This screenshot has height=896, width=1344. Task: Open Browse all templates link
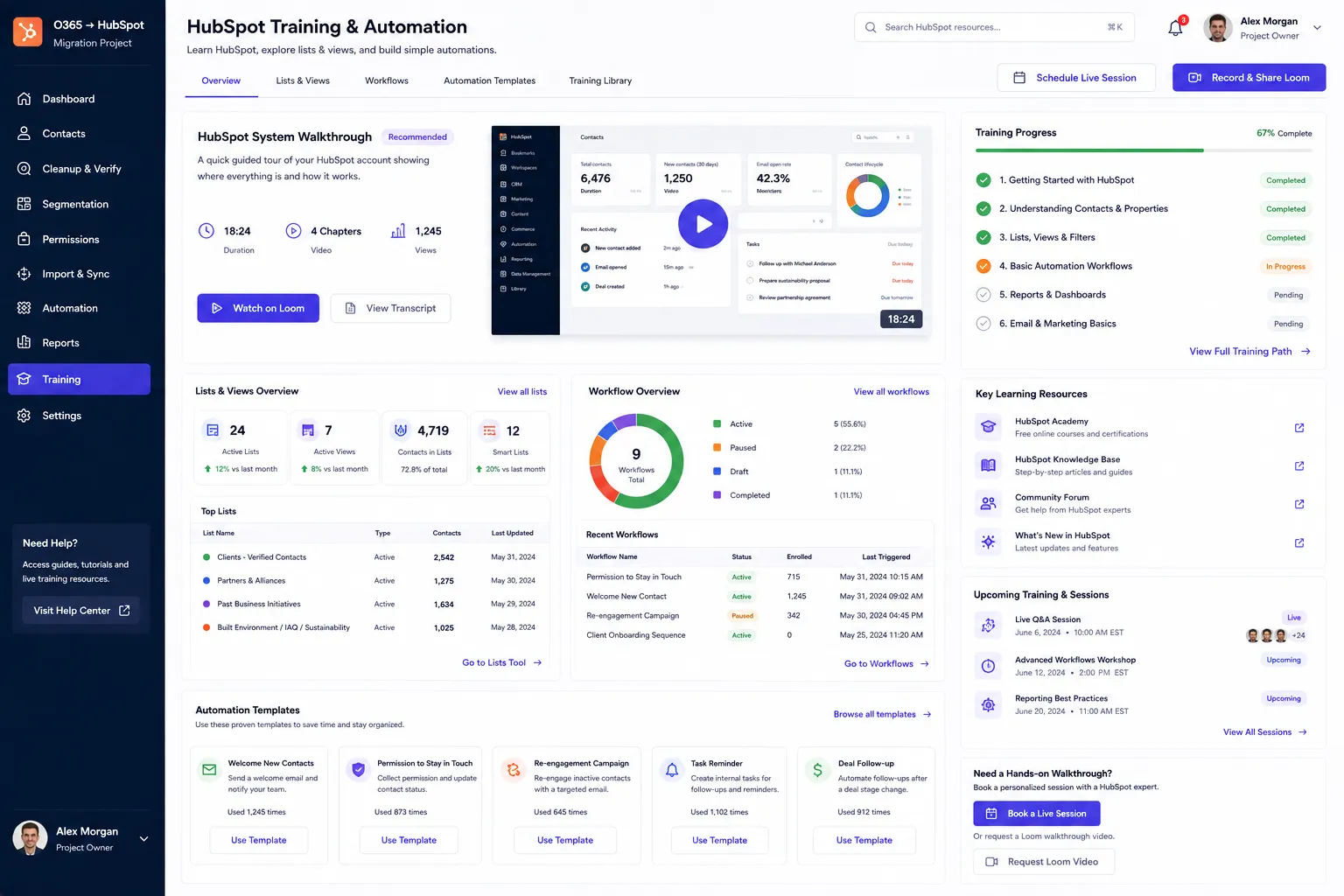[x=882, y=715]
